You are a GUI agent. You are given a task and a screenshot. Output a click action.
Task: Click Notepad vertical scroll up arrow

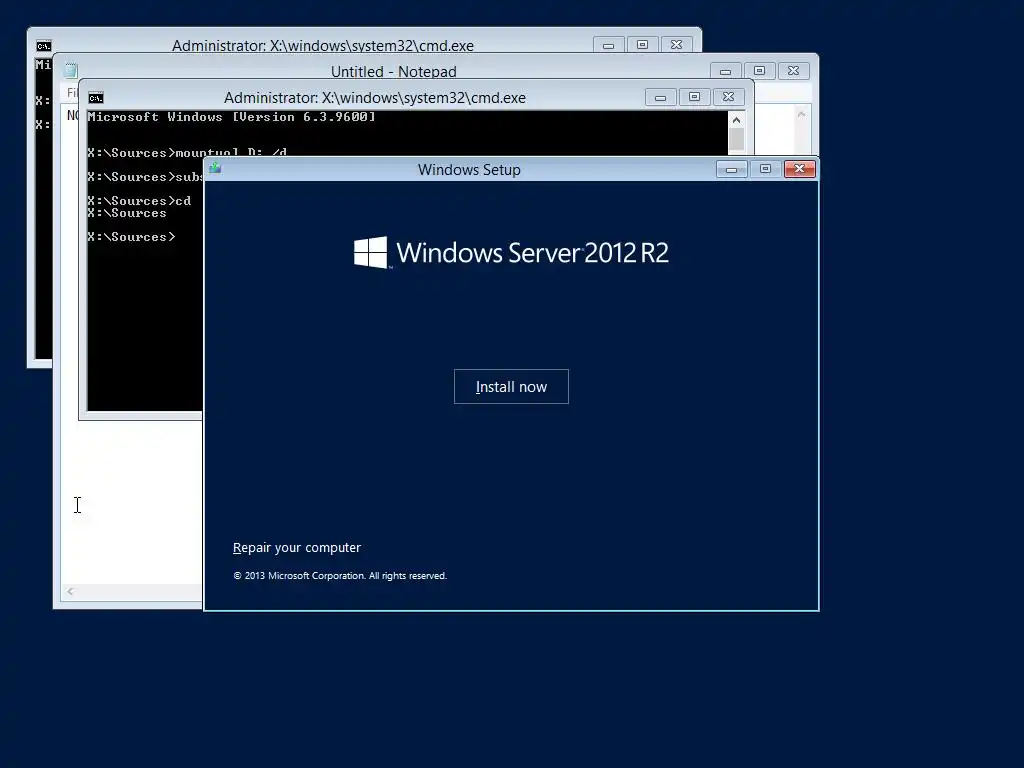(x=801, y=114)
